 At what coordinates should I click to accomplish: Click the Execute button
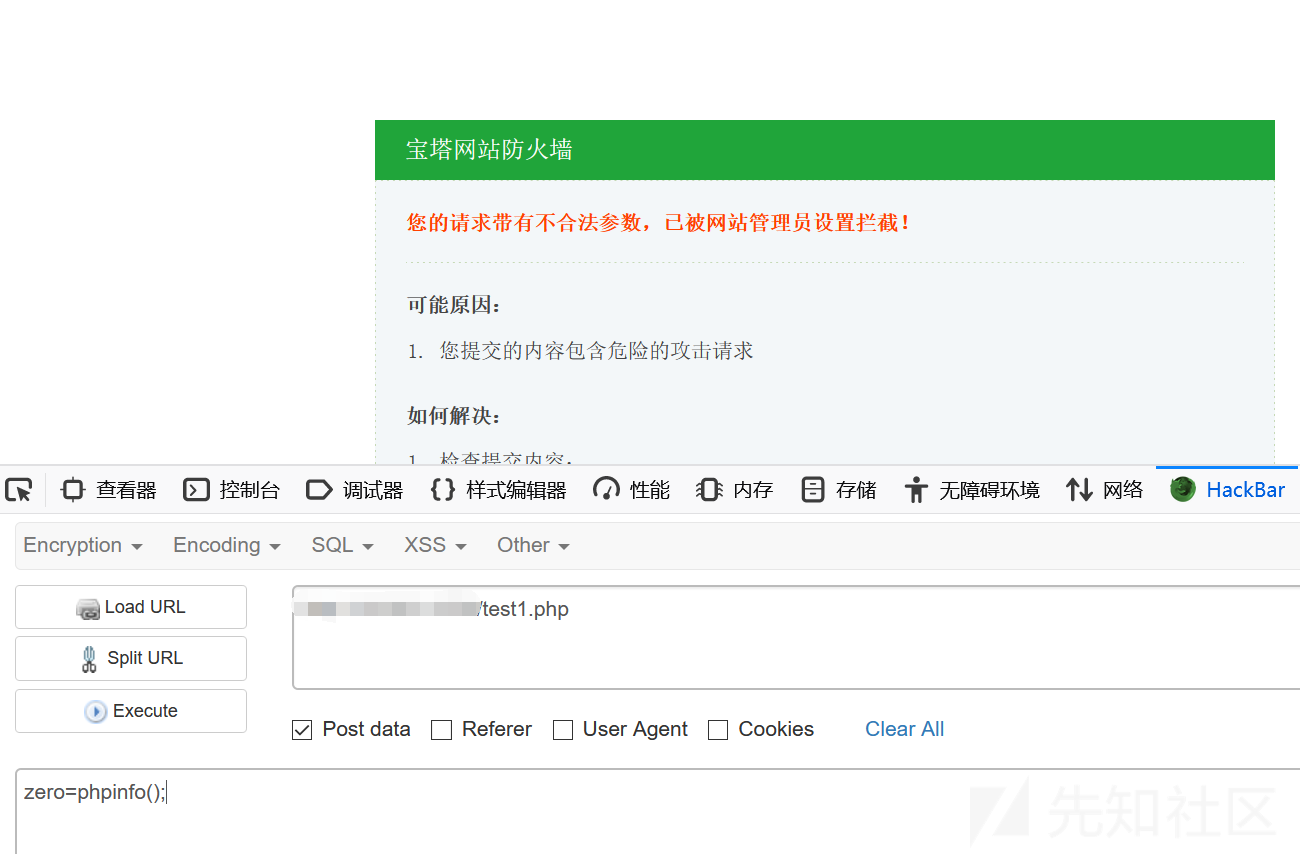tap(131, 711)
